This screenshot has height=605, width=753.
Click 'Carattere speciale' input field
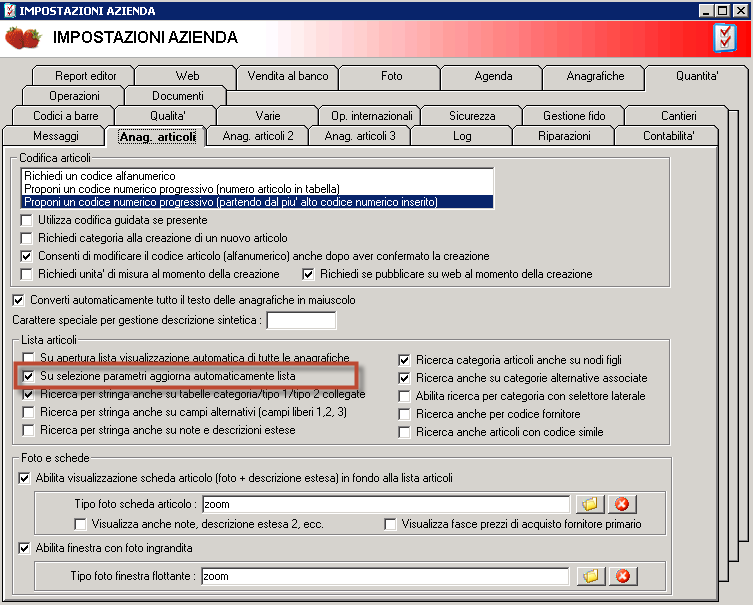point(301,320)
